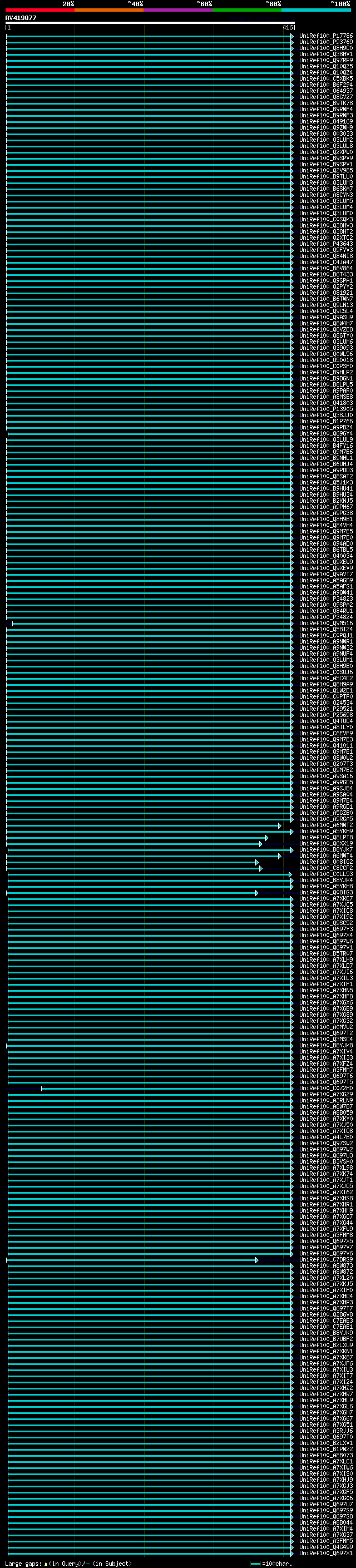Click the alignment arrowhead for UniRef100_A6MWT2

click(x=280, y=825)
